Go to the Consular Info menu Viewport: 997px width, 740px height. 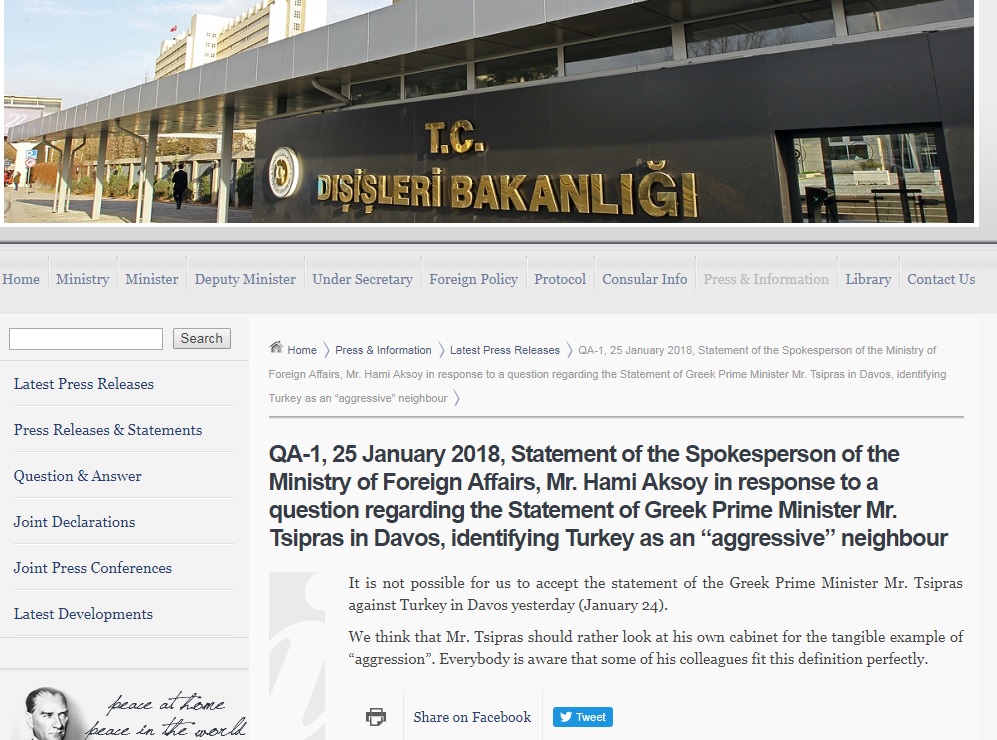click(x=644, y=279)
